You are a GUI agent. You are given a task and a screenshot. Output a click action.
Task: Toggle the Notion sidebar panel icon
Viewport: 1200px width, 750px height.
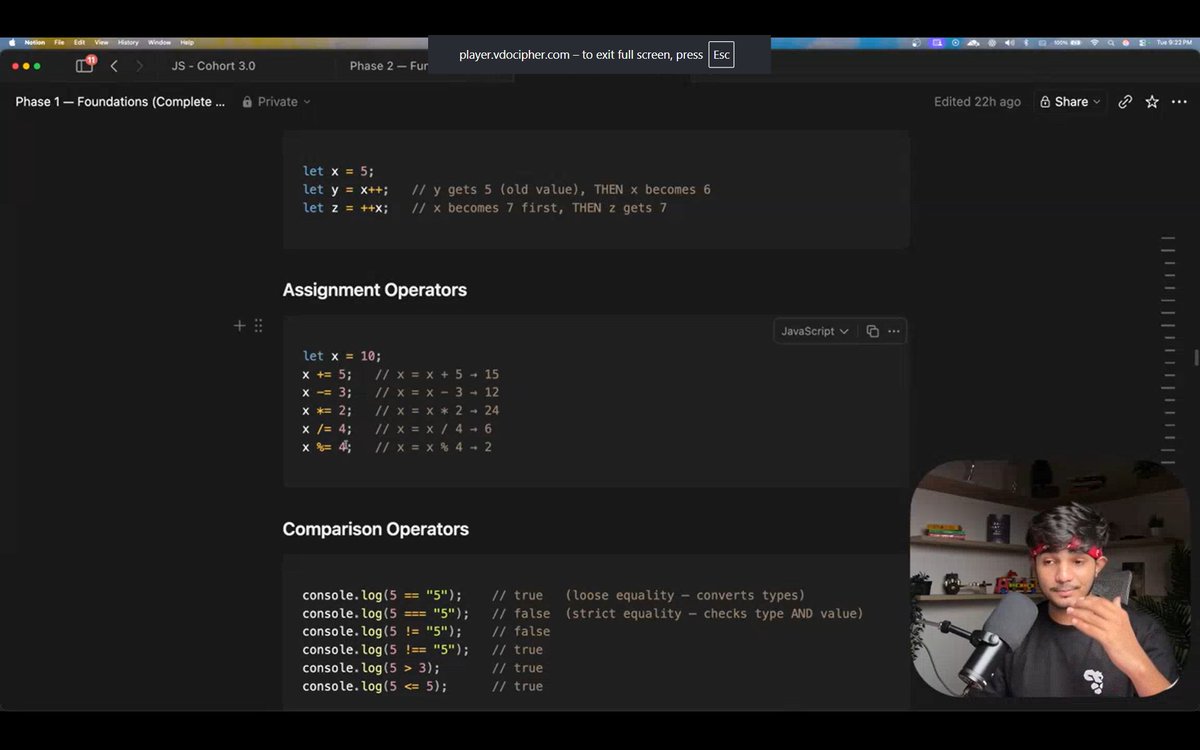tap(85, 65)
